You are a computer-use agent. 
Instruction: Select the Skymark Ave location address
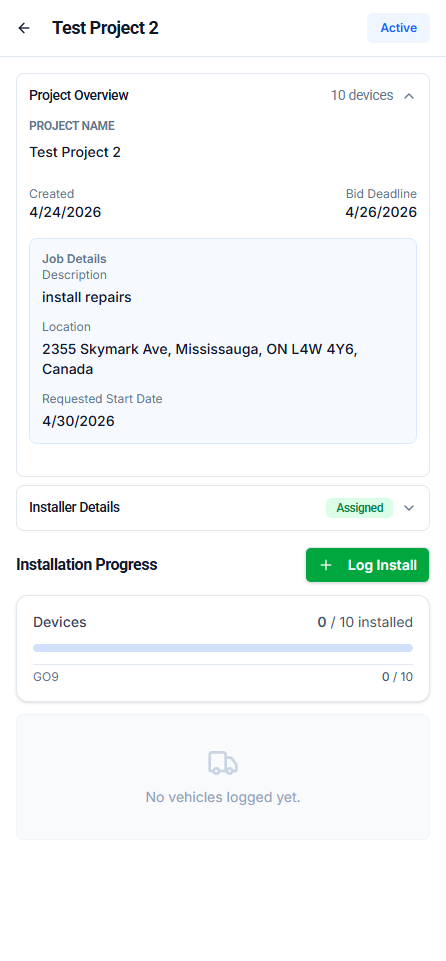(x=200, y=359)
